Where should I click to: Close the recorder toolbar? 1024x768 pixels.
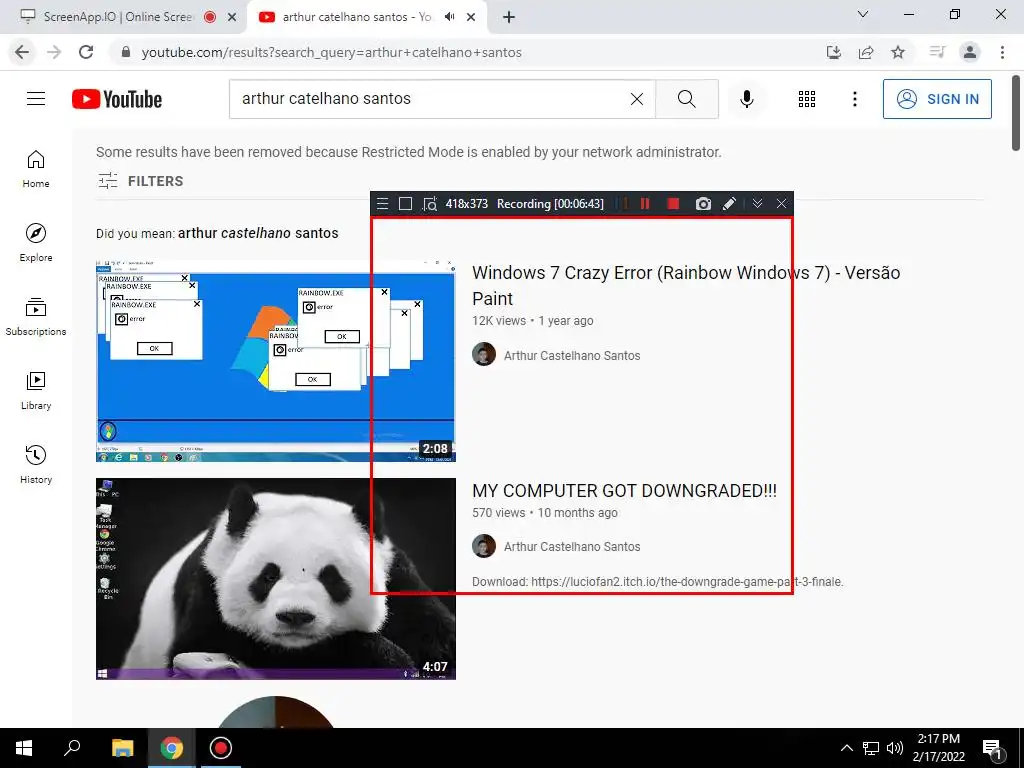point(781,204)
